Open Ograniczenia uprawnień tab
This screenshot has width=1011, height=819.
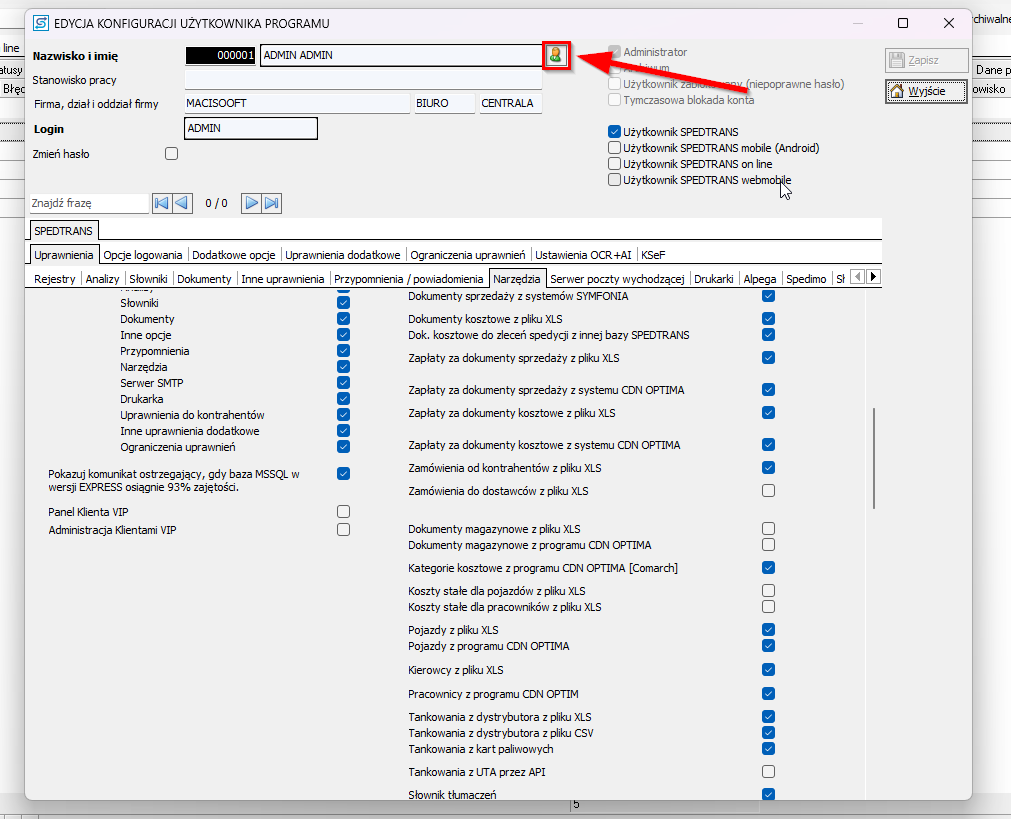[467, 255]
